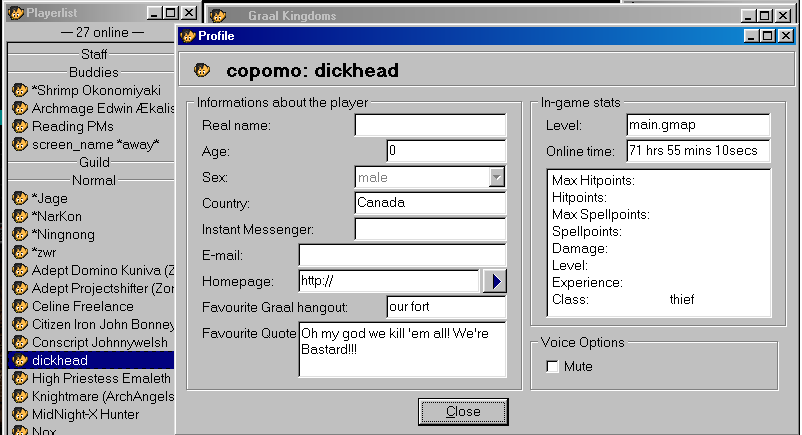
Task: Click the Favourite Graal hangout field
Action: [446, 307]
